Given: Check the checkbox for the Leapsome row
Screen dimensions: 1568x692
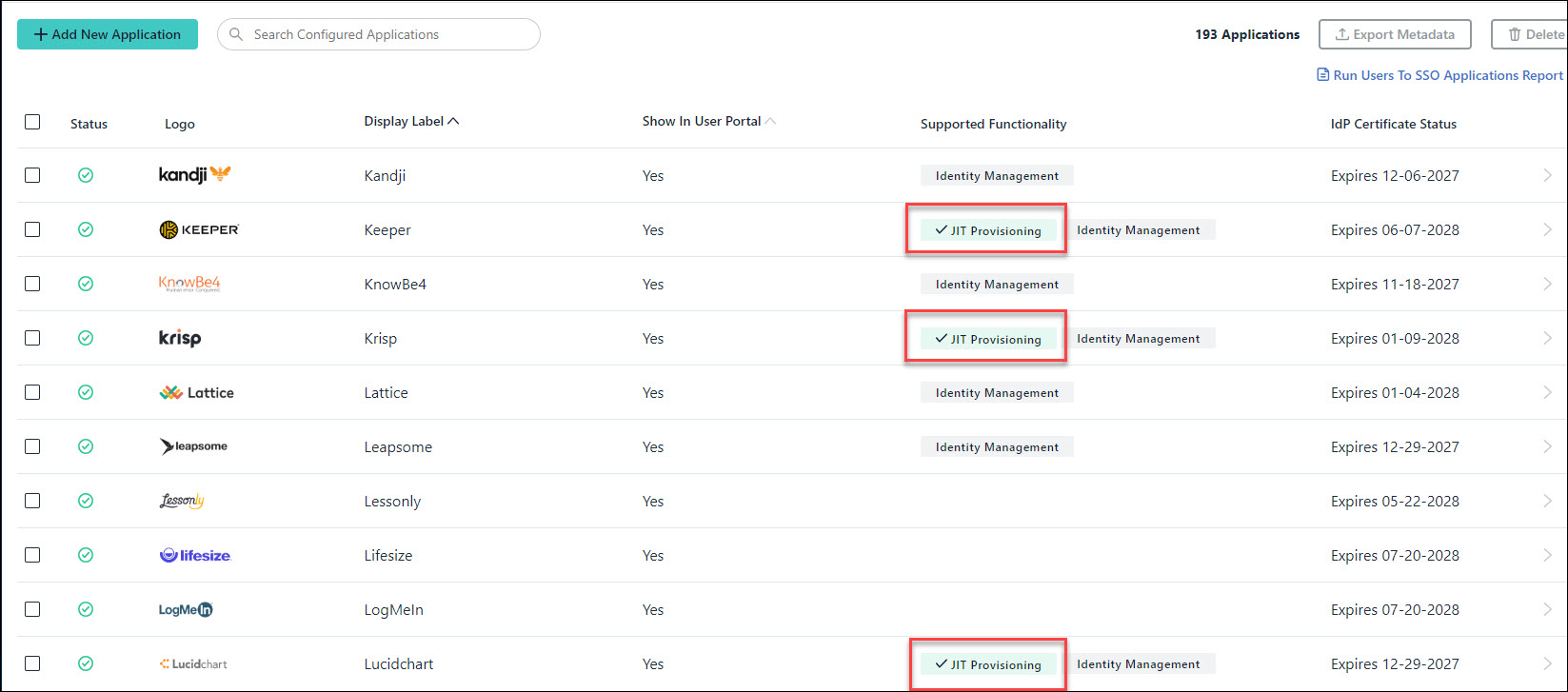Looking at the screenshot, I should (32, 446).
